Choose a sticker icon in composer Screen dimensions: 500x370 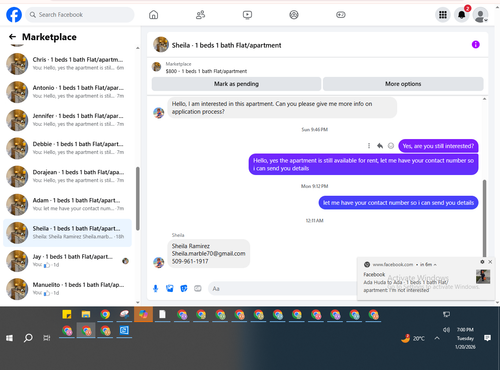click(184, 288)
